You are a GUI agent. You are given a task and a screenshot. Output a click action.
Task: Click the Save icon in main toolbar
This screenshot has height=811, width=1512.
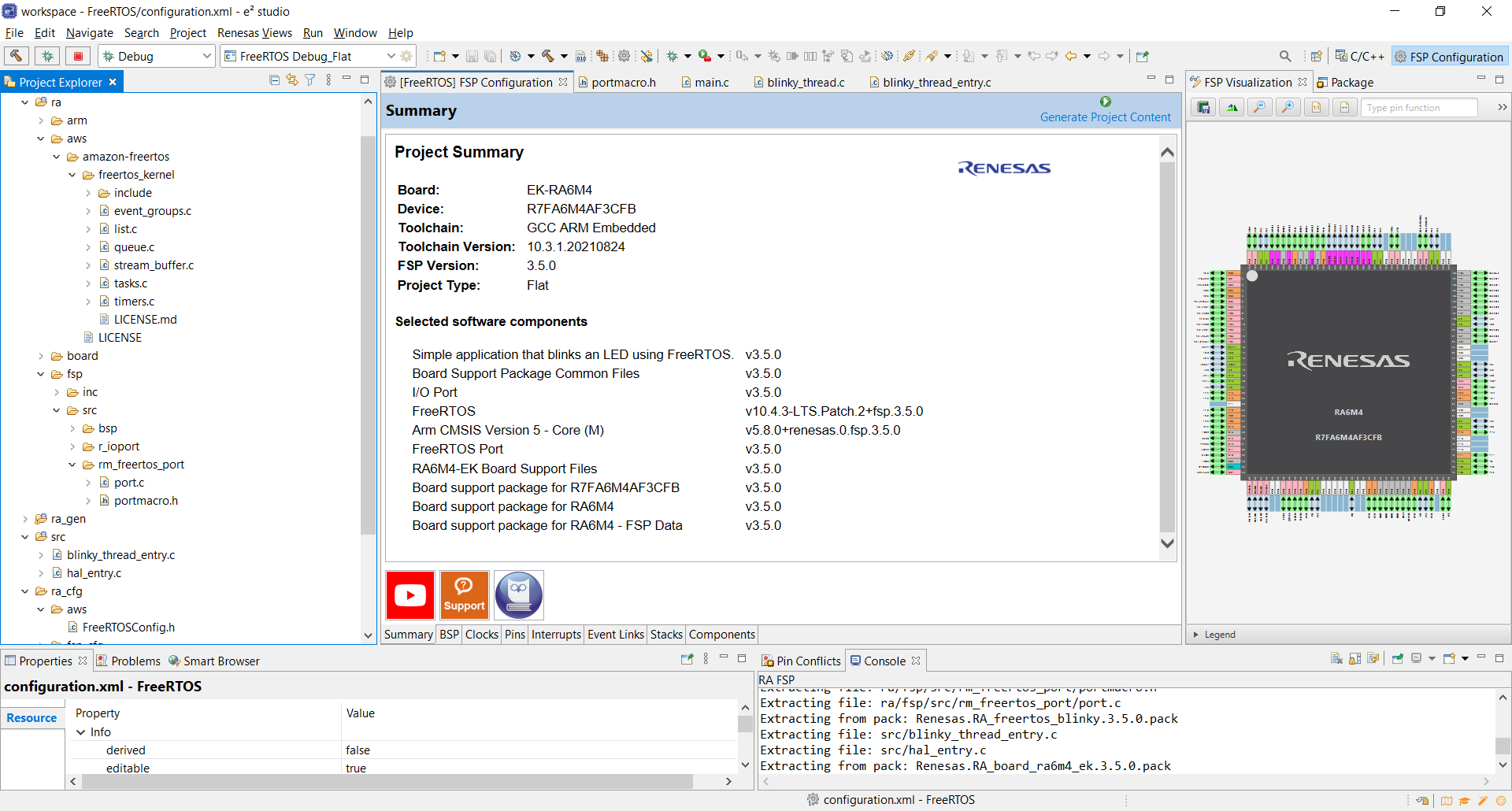click(x=472, y=56)
